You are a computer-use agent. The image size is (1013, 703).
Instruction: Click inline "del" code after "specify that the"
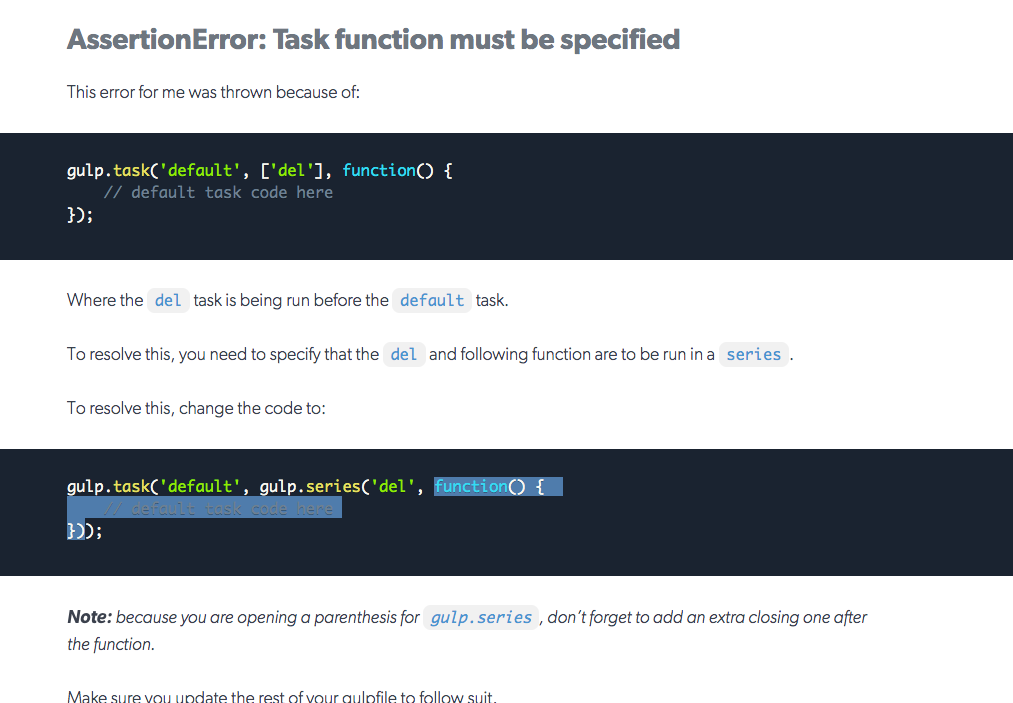point(404,354)
